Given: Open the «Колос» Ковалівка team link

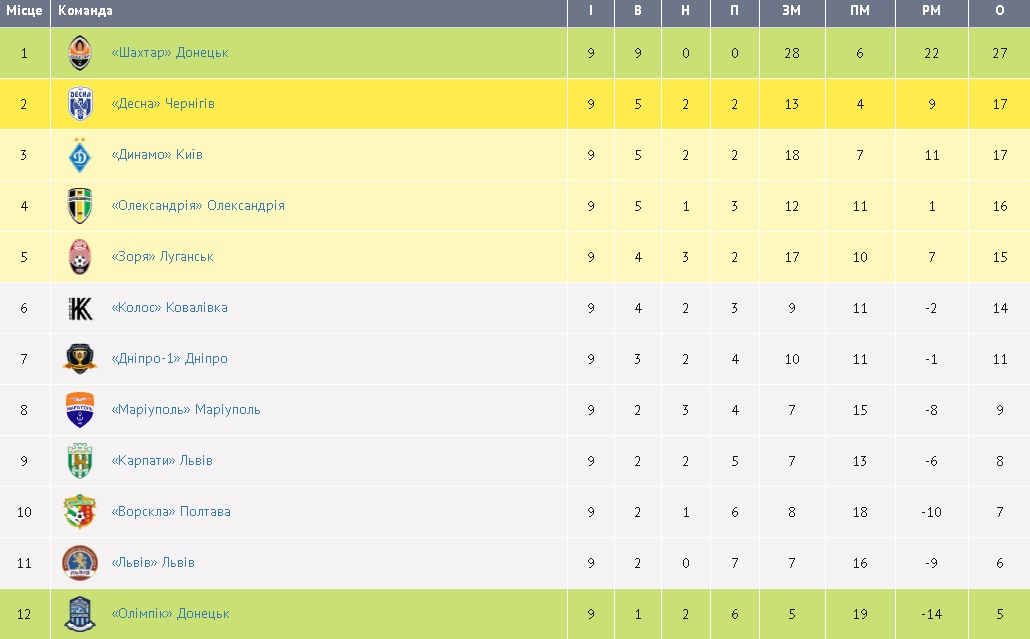Looking at the screenshot, I should point(169,308).
